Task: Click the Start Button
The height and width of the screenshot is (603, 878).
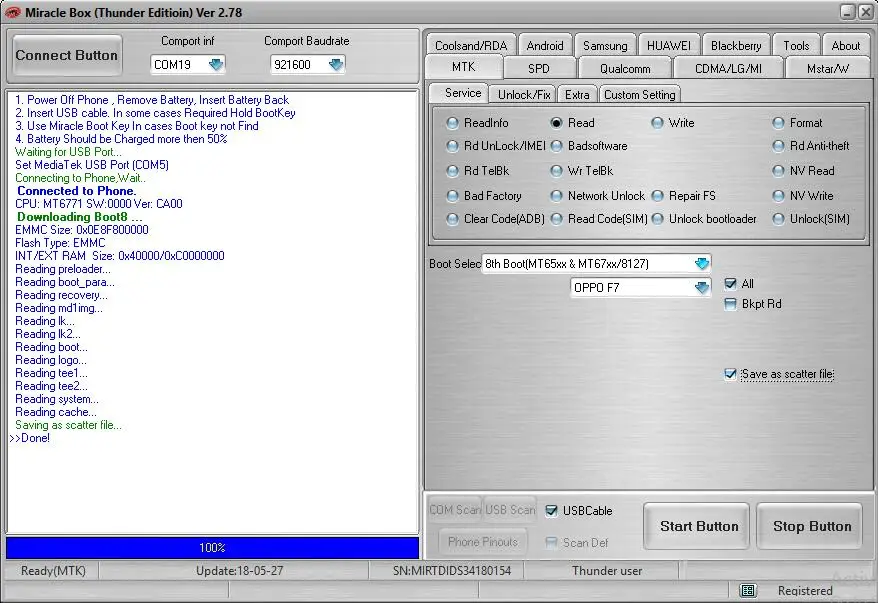Action: coord(699,526)
